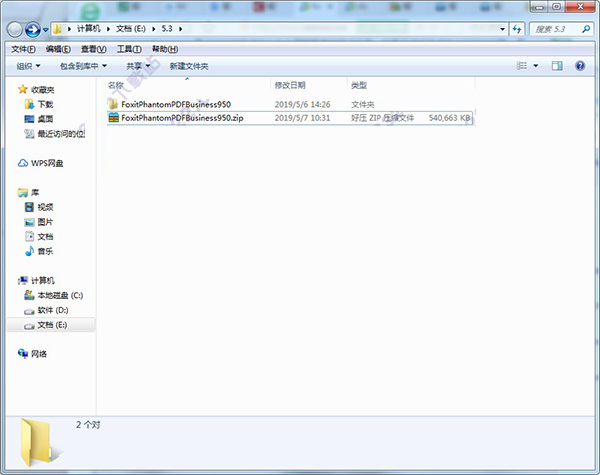The height and width of the screenshot is (475, 600).
Task: Sort by the 名称 column header
Action: click(x=116, y=85)
